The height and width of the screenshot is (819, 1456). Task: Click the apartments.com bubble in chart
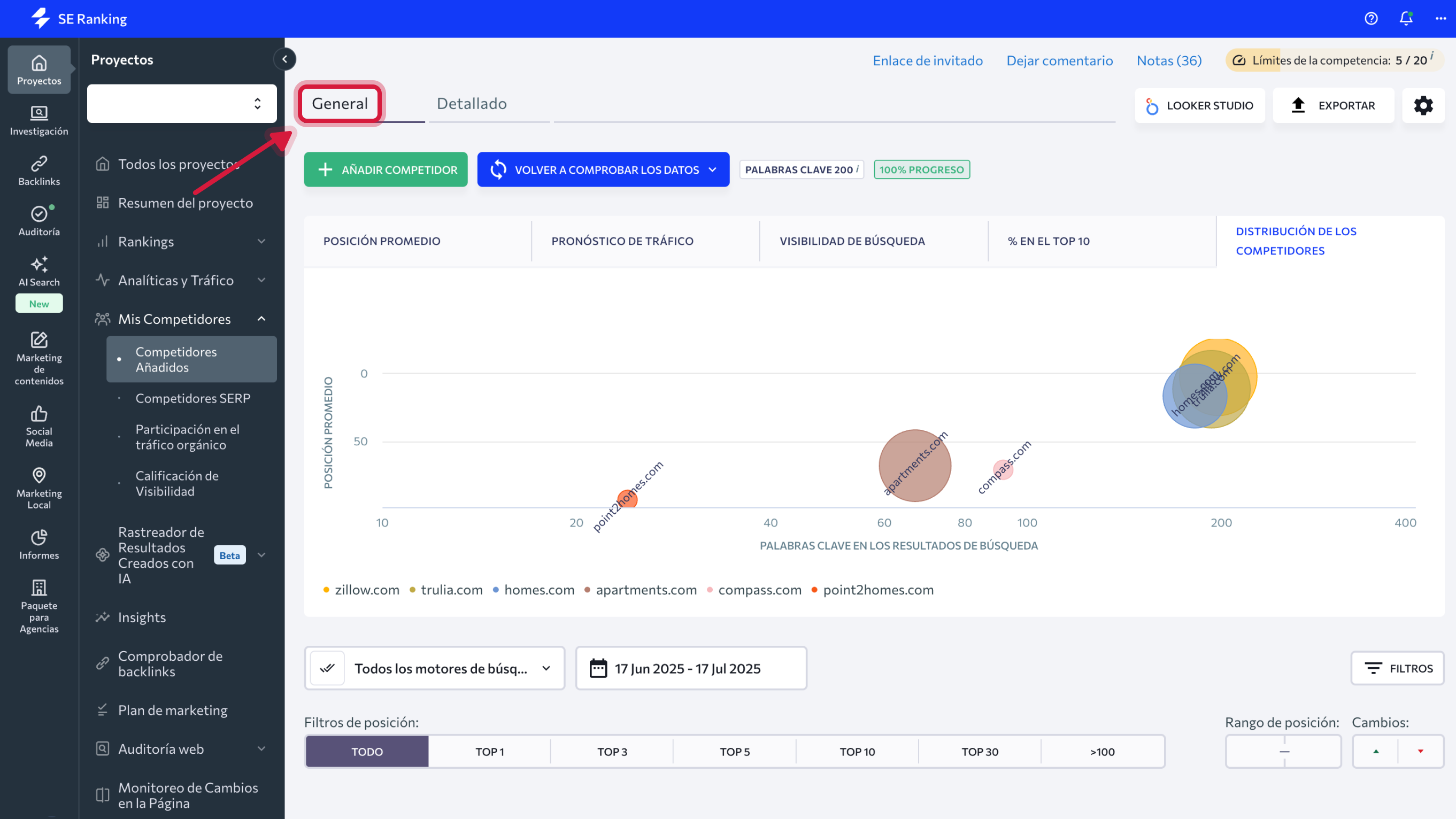tap(914, 466)
